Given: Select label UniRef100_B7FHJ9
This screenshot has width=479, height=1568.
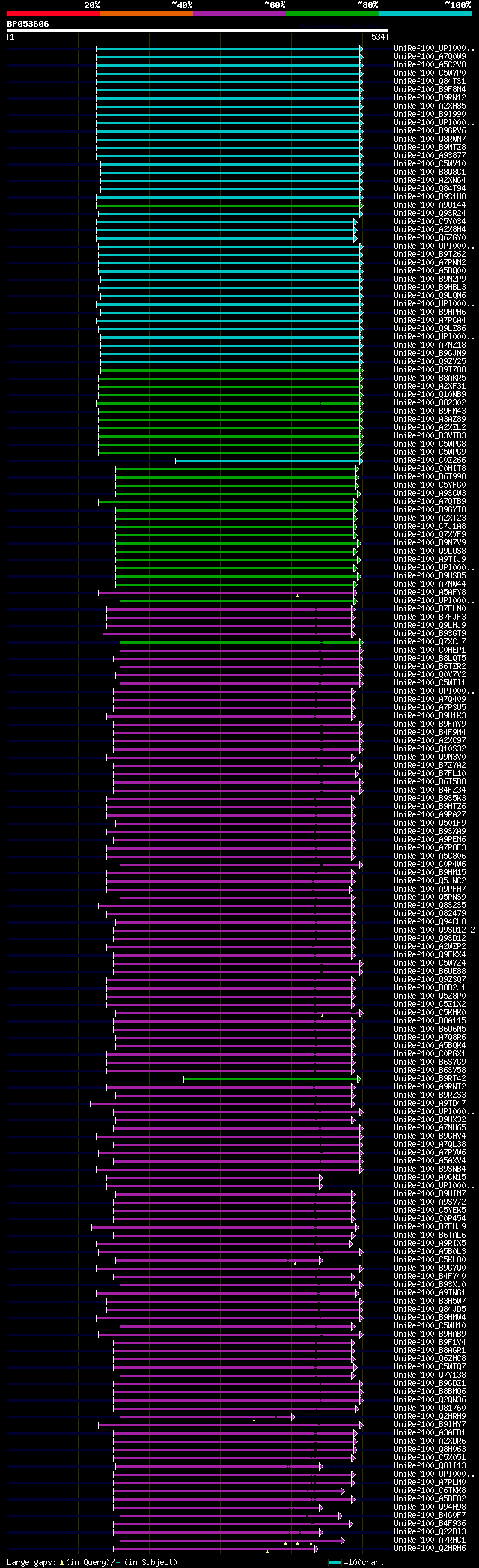Looking at the screenshot, I should (x=430, y=1226).
